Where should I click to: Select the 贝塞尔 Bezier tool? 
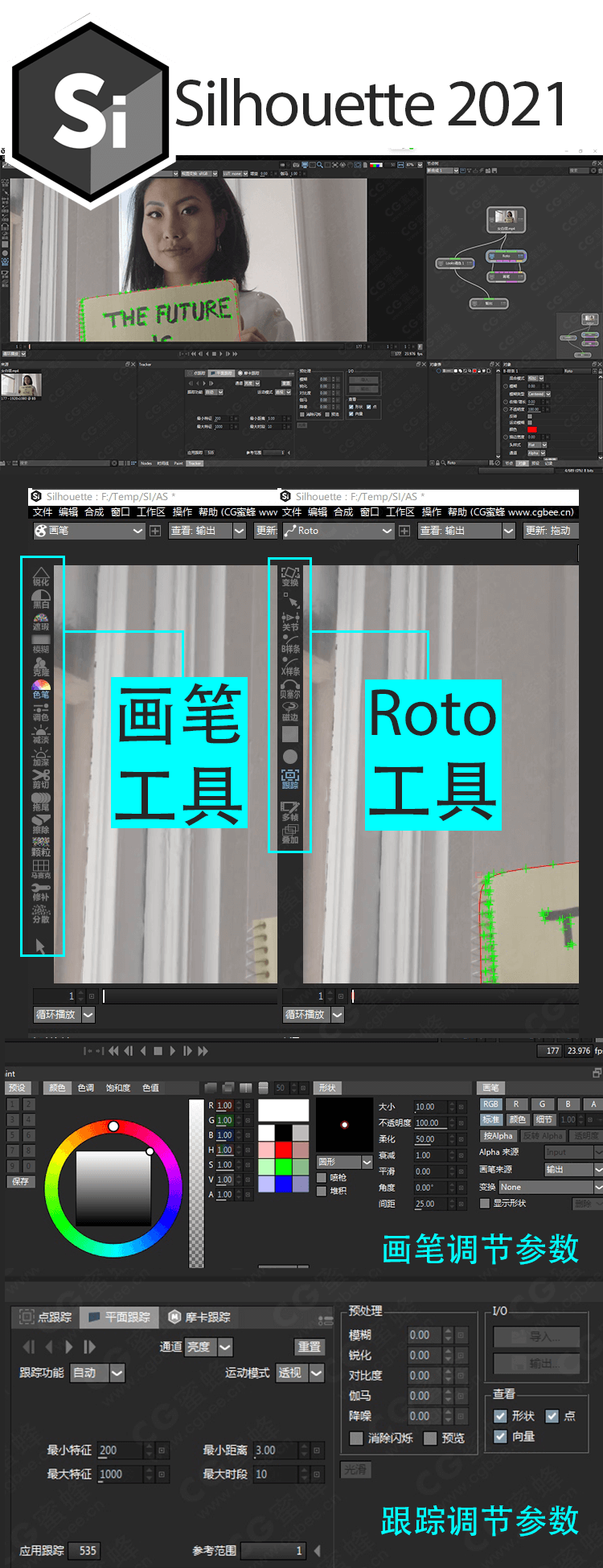click(x=290, y=688)
